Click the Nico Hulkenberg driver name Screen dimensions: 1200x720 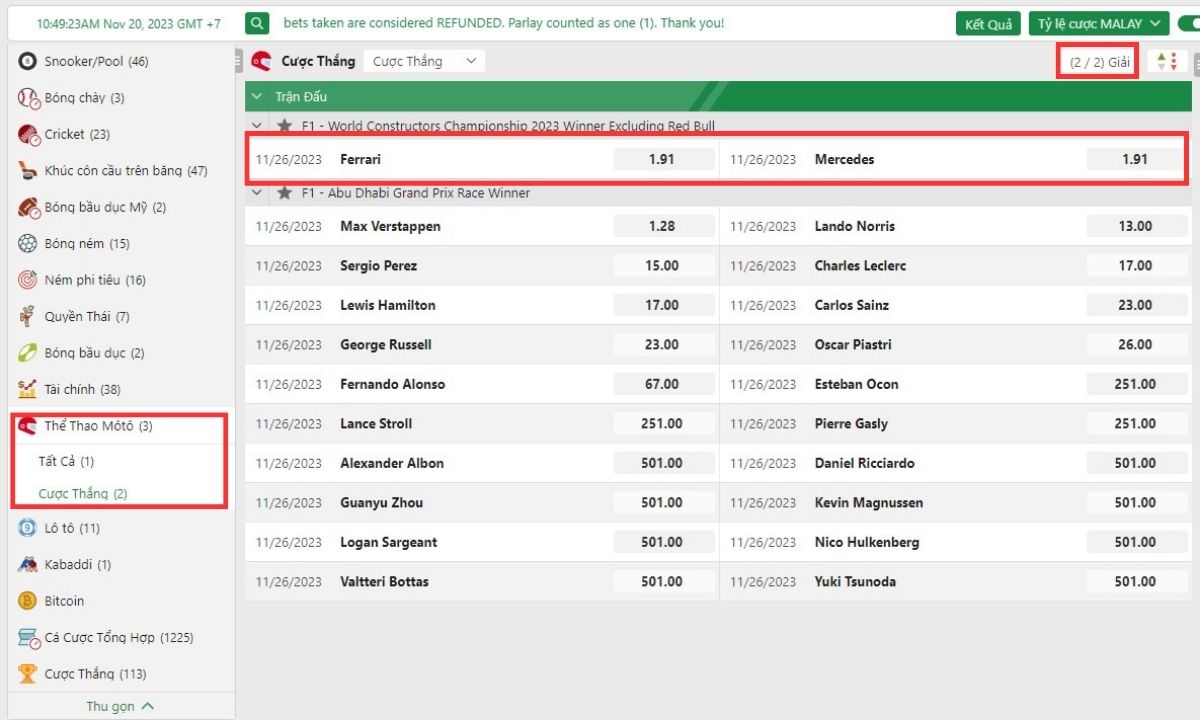pos(867,542)
